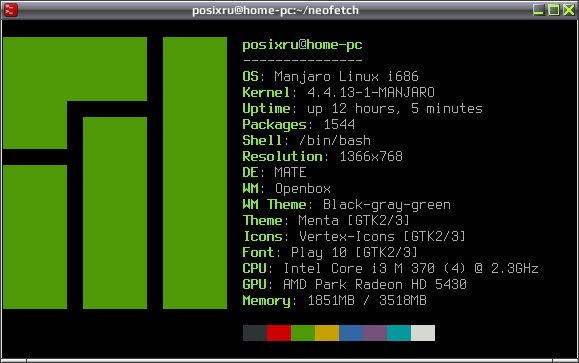Screen dimensions: 579x363
Task: Click the window title posixru@home-pc:~/neofetch
Action: [275, 10]
